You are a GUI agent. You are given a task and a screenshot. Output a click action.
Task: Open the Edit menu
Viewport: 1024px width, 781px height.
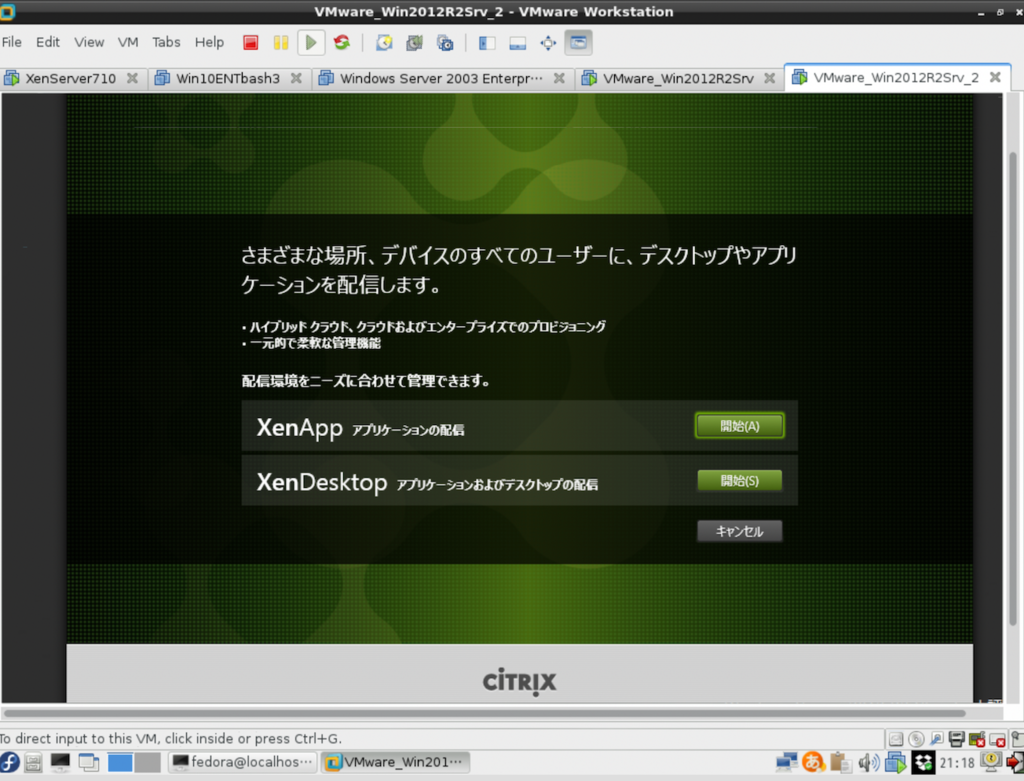point(48,42)
